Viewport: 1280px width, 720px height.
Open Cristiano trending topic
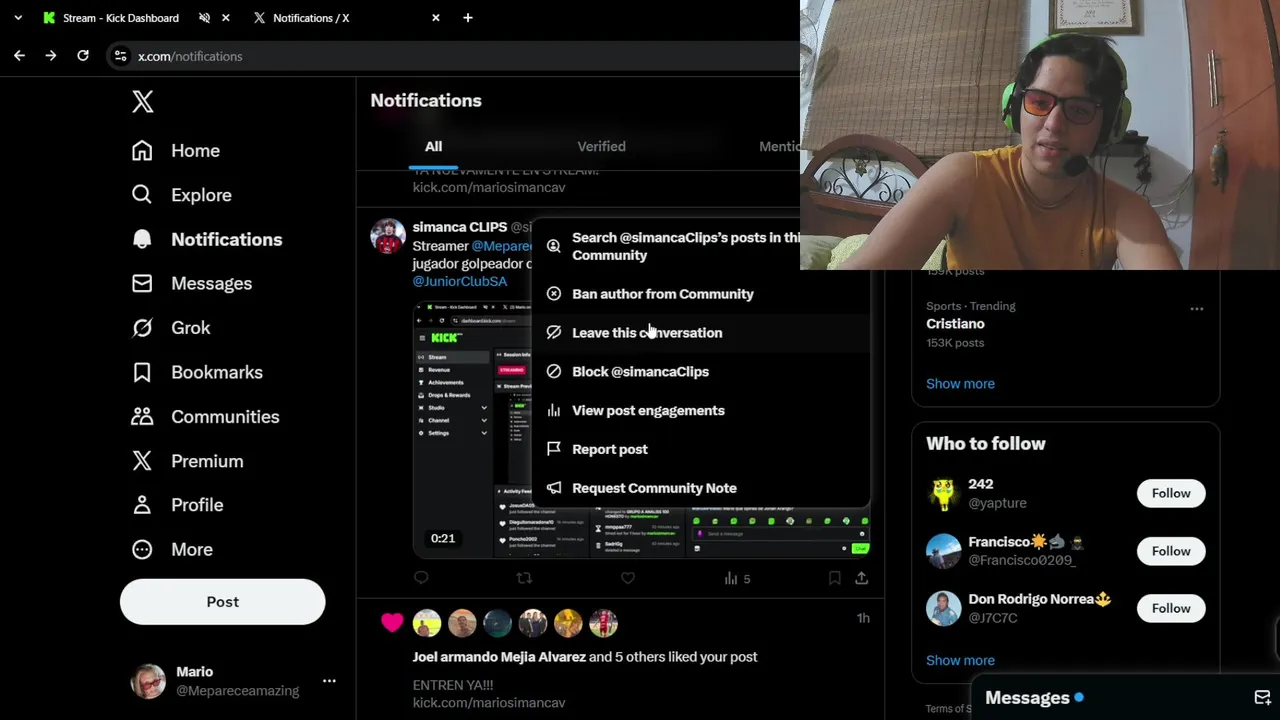point(955,324)
